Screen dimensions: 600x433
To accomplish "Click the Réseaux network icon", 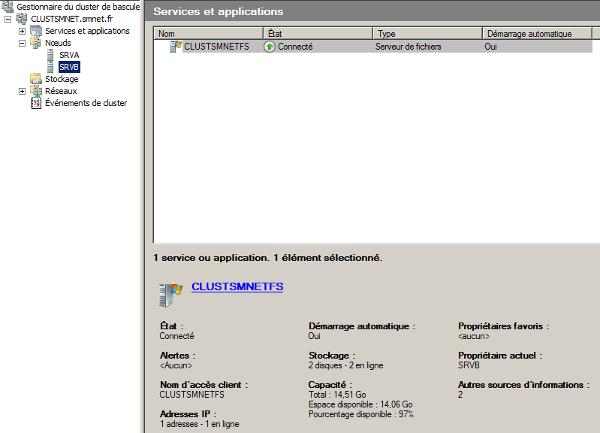I will 37,91.
